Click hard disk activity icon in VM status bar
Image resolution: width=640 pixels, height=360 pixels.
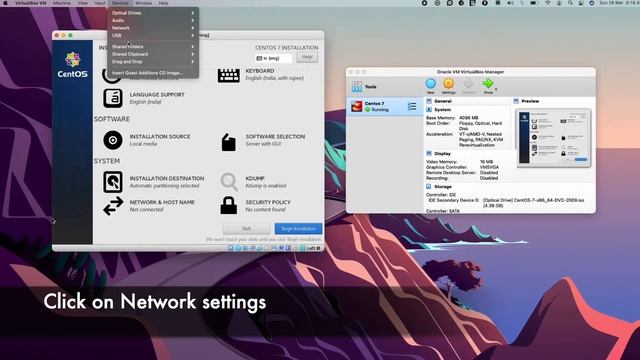click(231, 248)
